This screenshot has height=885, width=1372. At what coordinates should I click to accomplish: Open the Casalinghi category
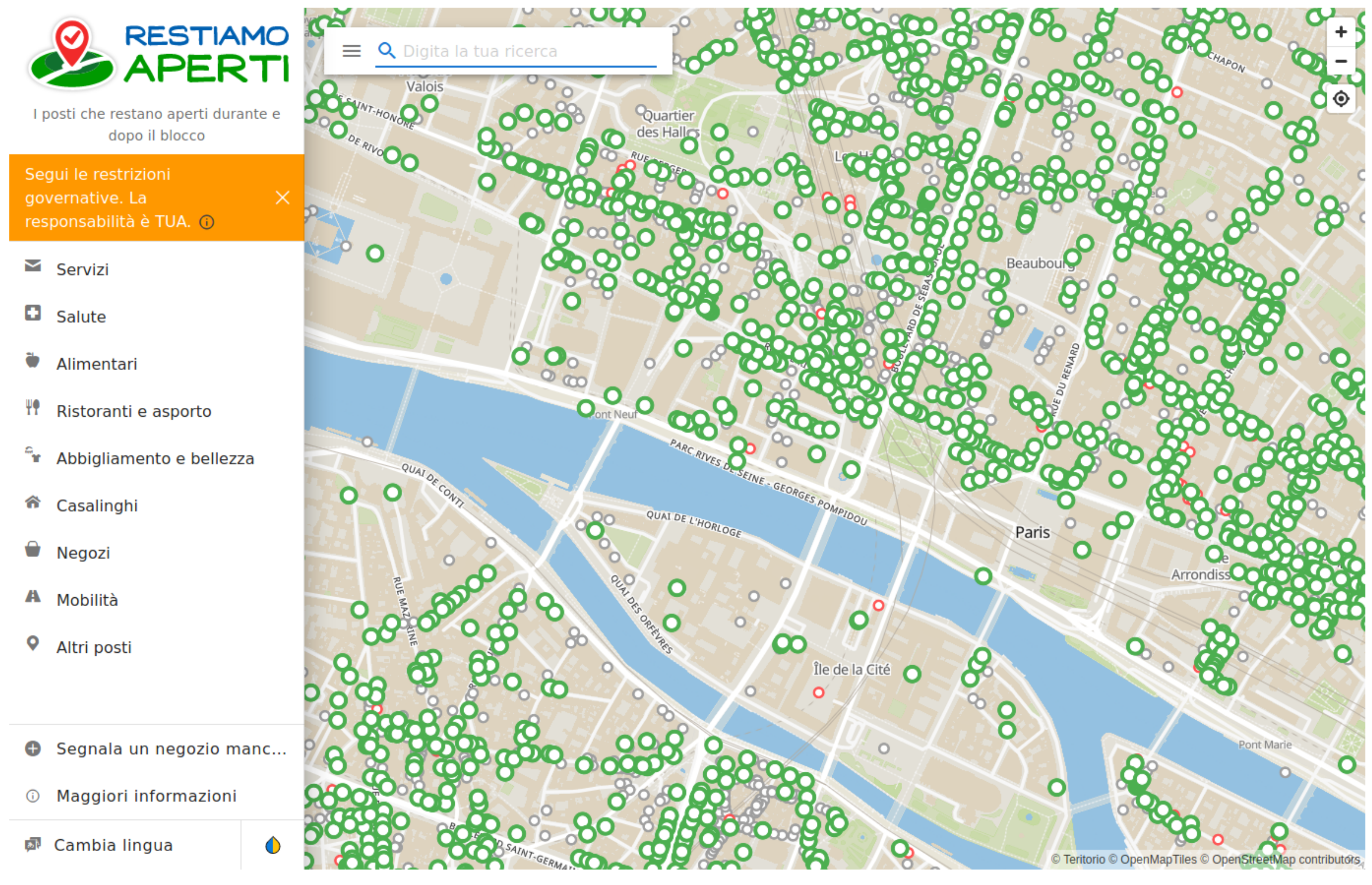click(x=97, y=505)
